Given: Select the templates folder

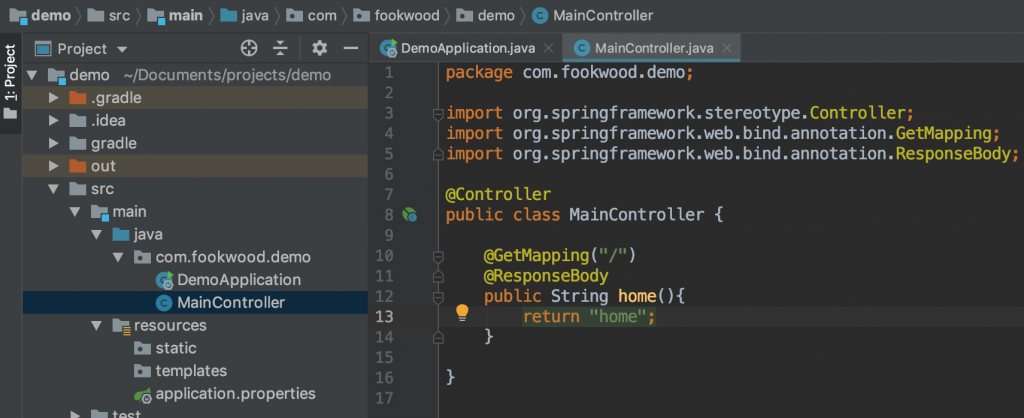Looking at the screenshot, I should pyautogui.click(x=190, y=371).
